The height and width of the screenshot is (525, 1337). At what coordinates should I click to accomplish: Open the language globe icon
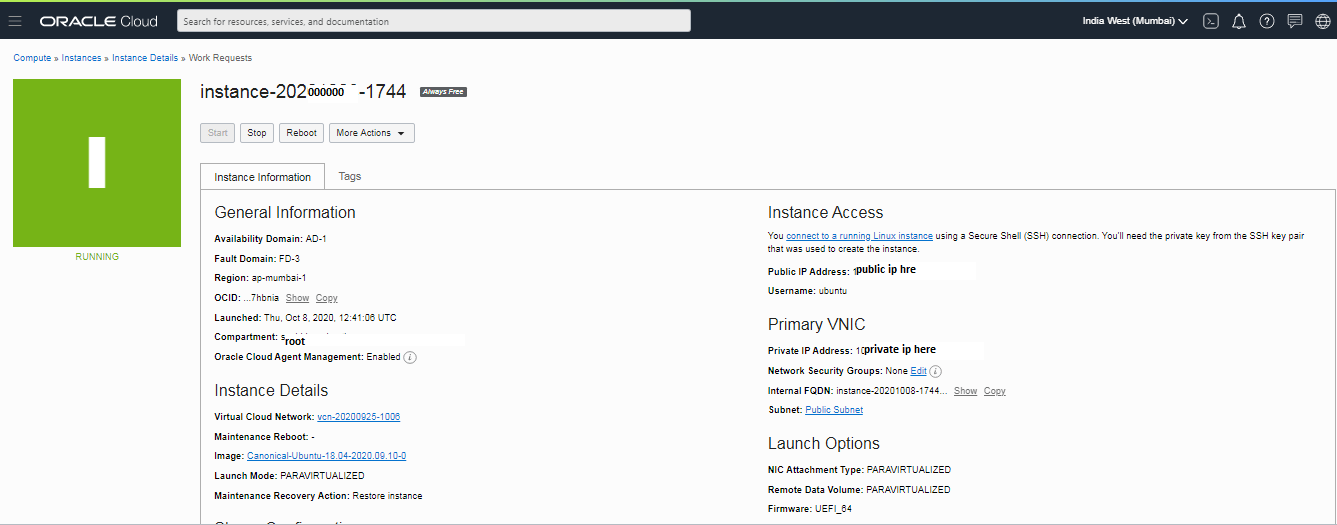point(1323,21)
